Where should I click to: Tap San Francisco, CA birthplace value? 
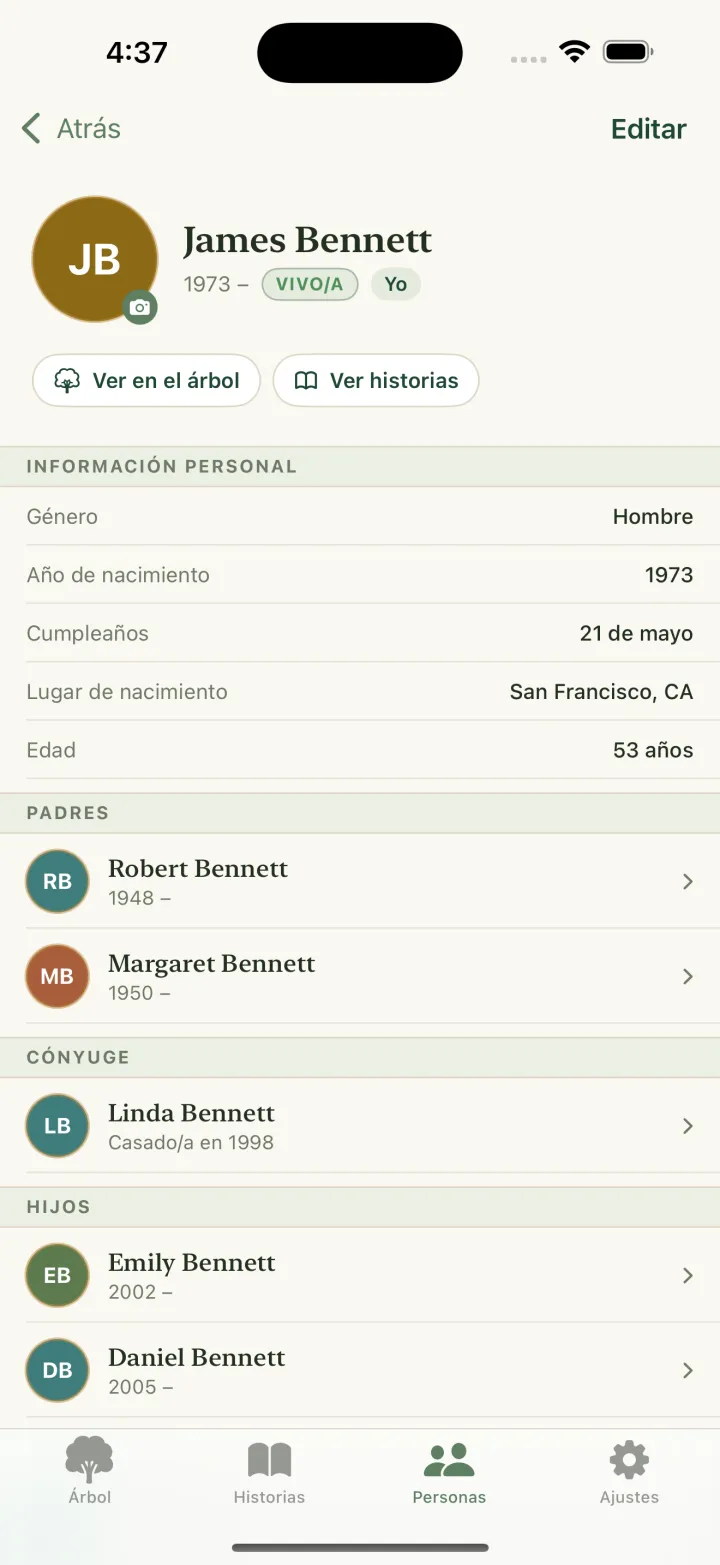point(601,692)
